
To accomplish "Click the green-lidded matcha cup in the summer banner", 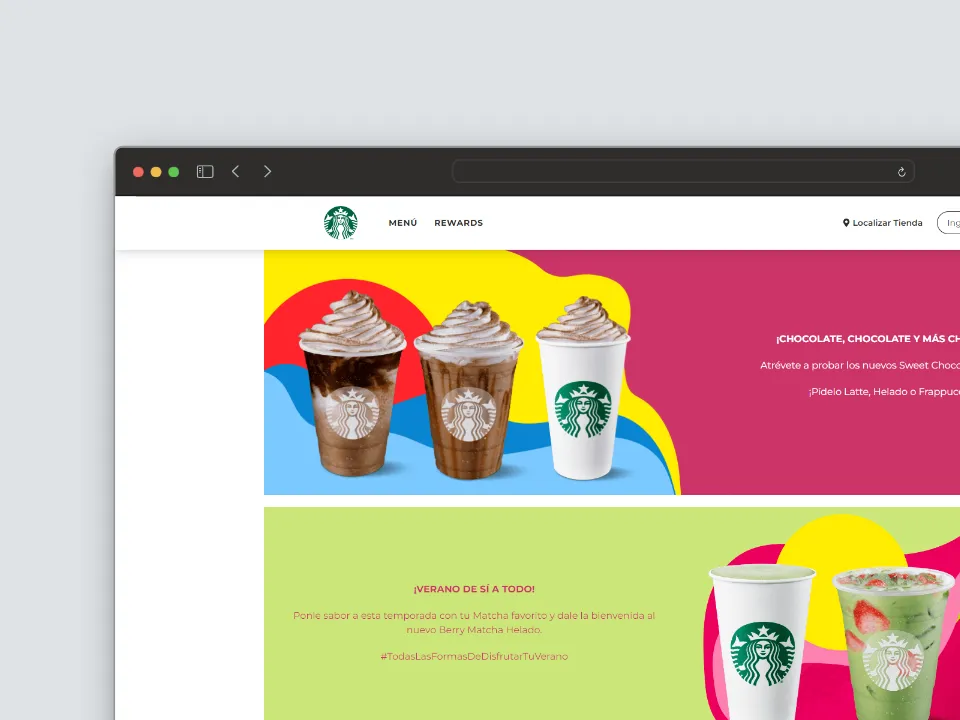I will tap(763, 640).
